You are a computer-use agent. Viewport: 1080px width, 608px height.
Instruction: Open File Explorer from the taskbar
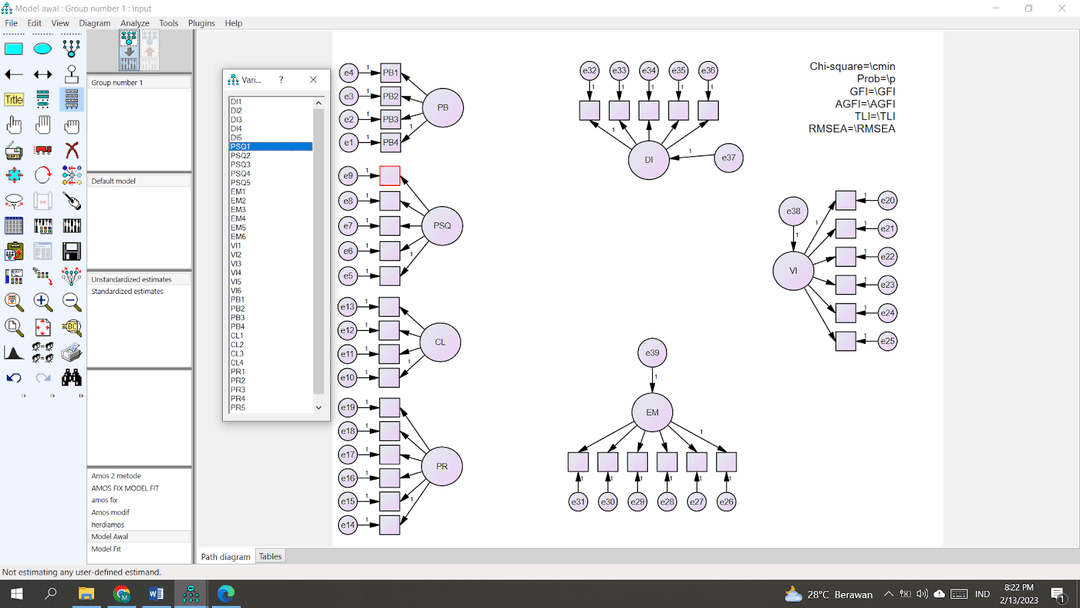coord(86,594)
